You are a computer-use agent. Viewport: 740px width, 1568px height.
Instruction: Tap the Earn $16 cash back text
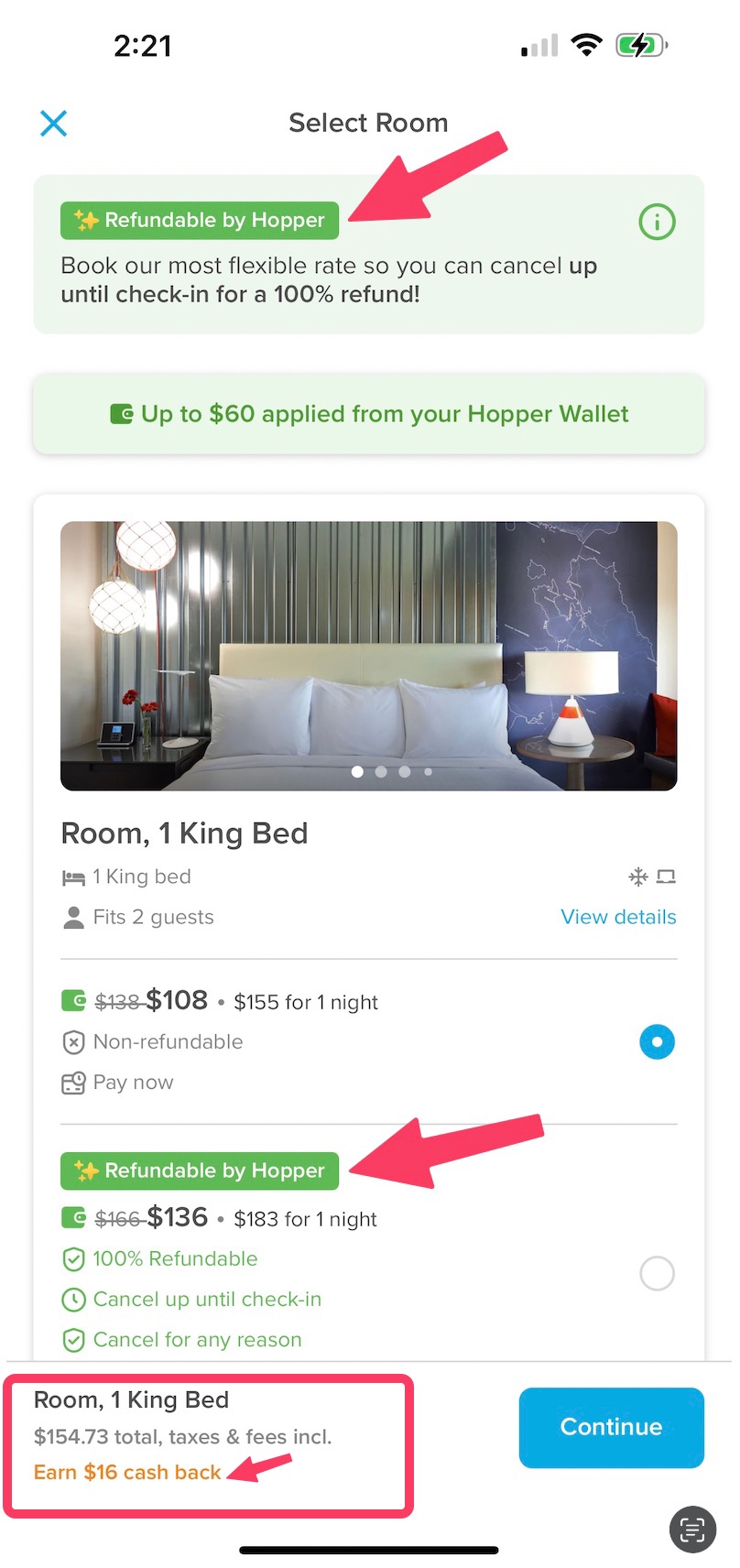[127, 1472]
